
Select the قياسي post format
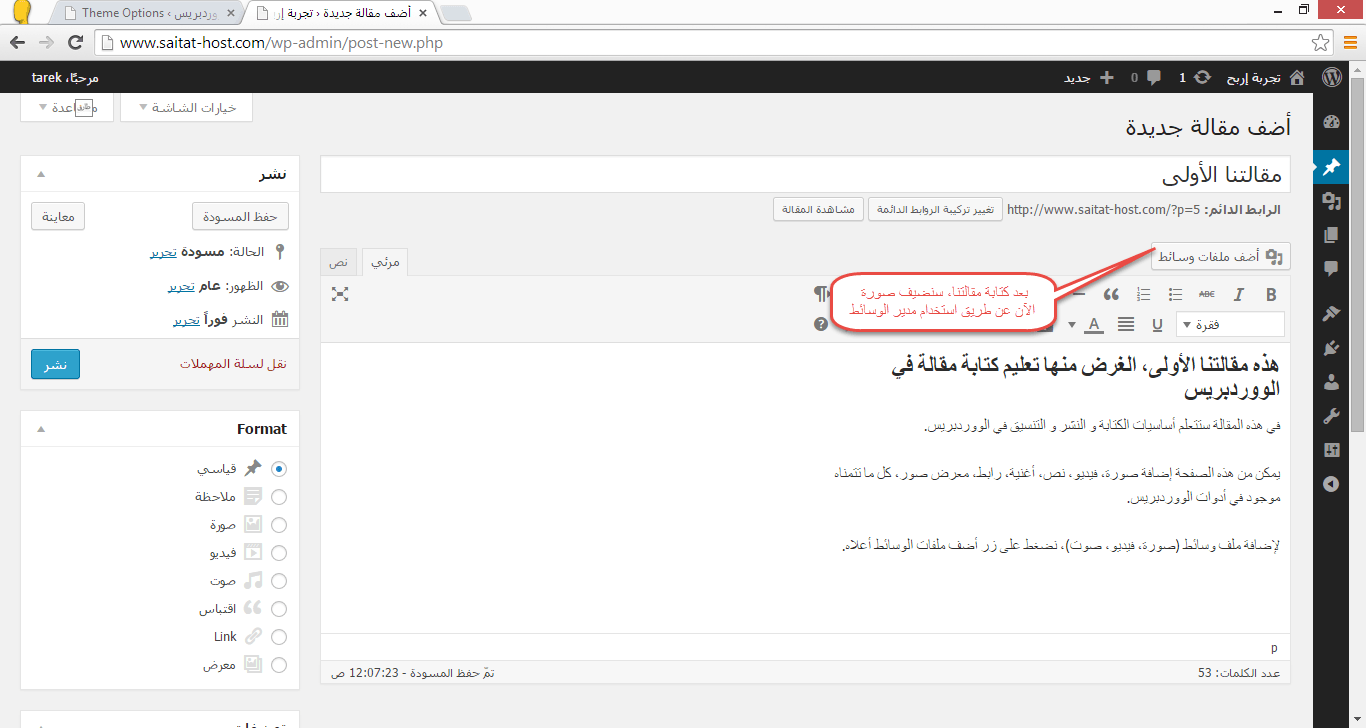pyautogui.click(x=279, y=468)
